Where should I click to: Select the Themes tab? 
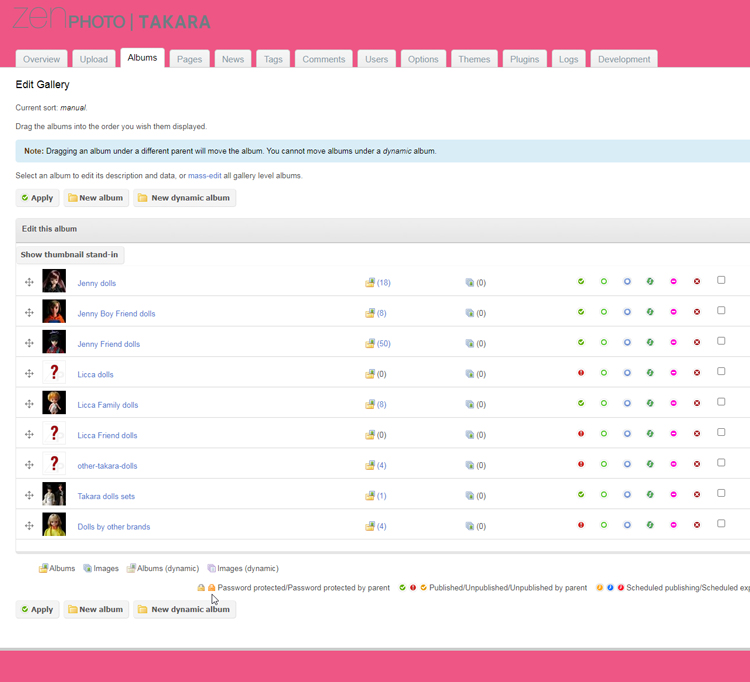point(474,59)
